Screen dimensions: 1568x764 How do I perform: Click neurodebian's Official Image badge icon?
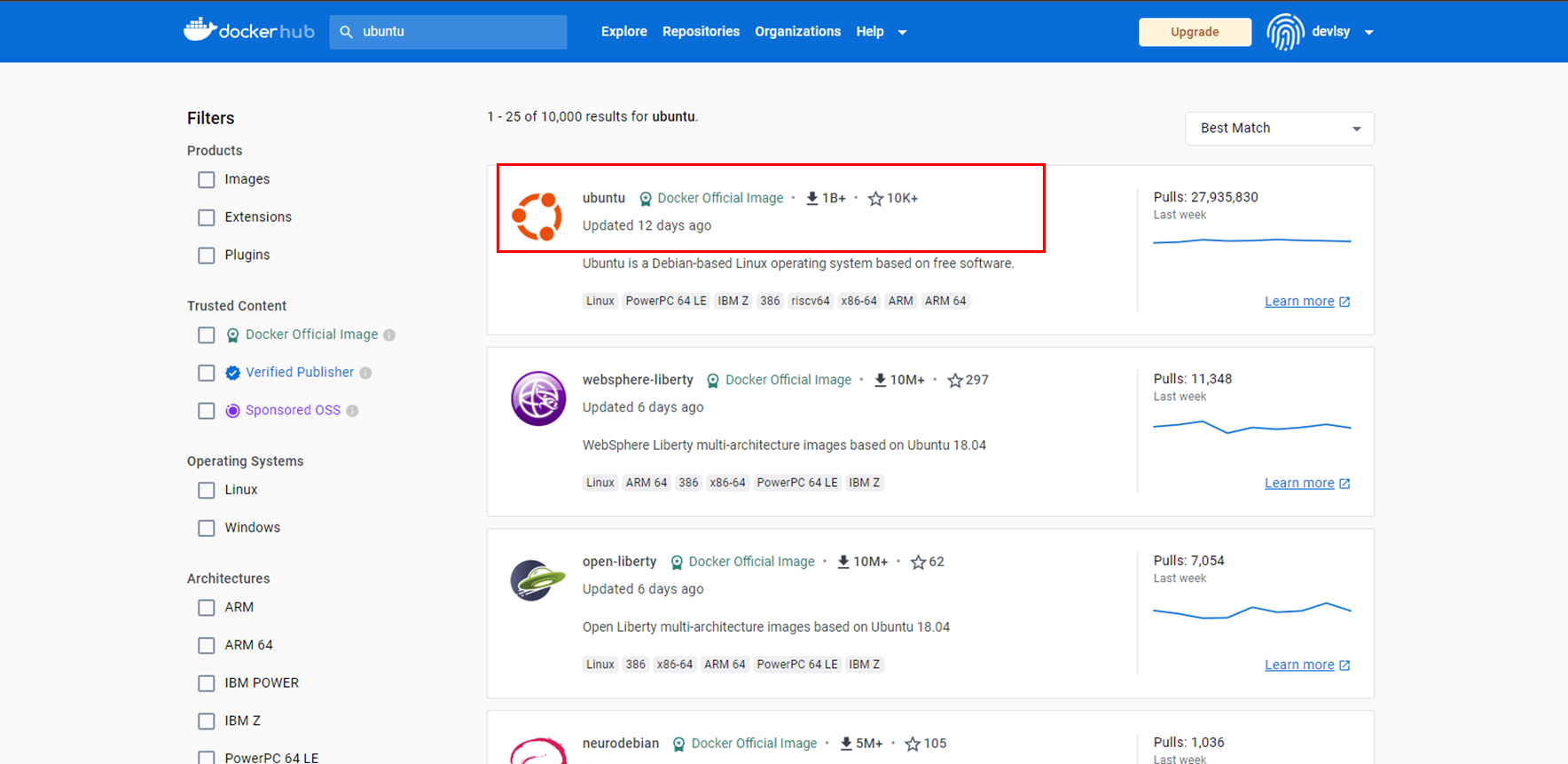click(x=678, y=744)
